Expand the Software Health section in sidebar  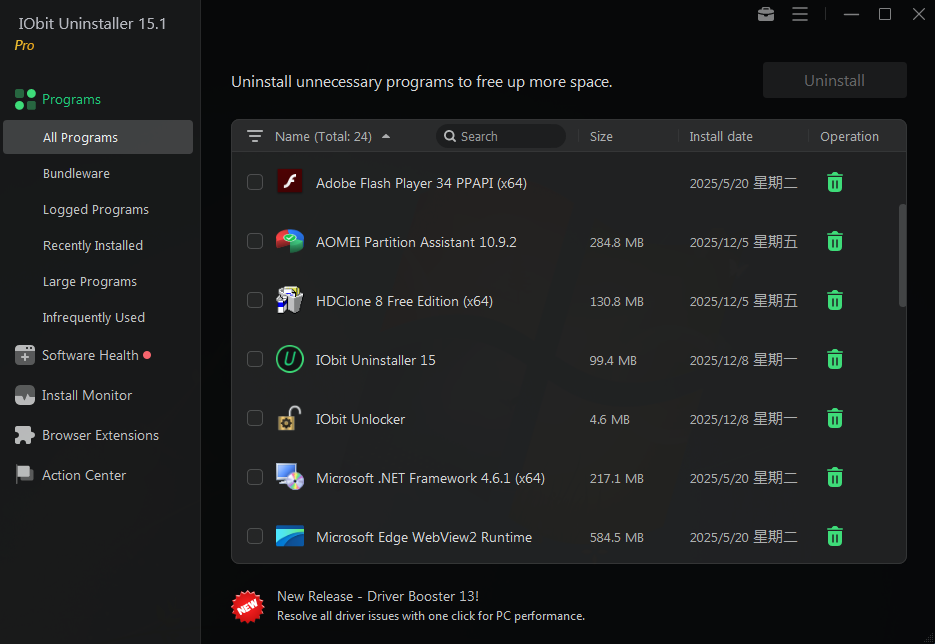(x=90, y=355)
